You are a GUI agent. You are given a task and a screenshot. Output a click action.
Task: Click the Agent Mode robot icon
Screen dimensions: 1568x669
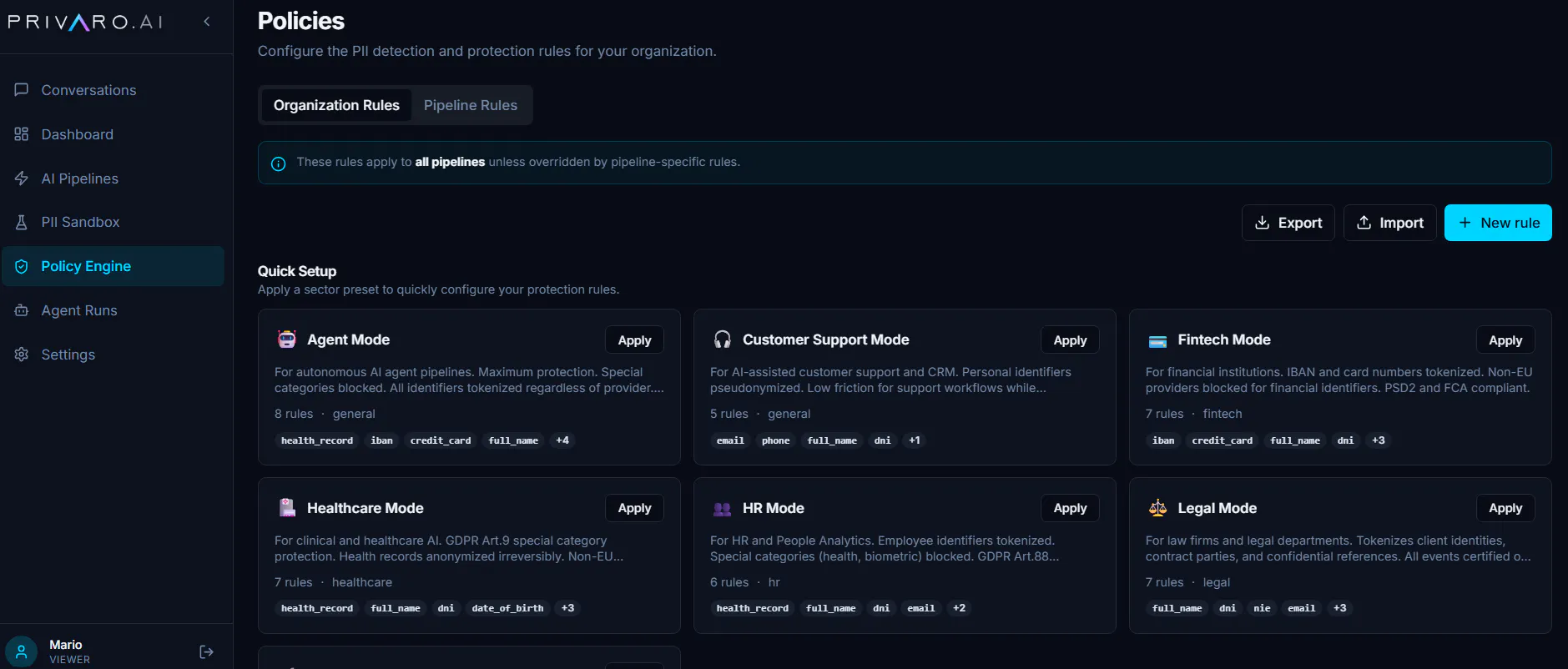(x=287, y=340)
